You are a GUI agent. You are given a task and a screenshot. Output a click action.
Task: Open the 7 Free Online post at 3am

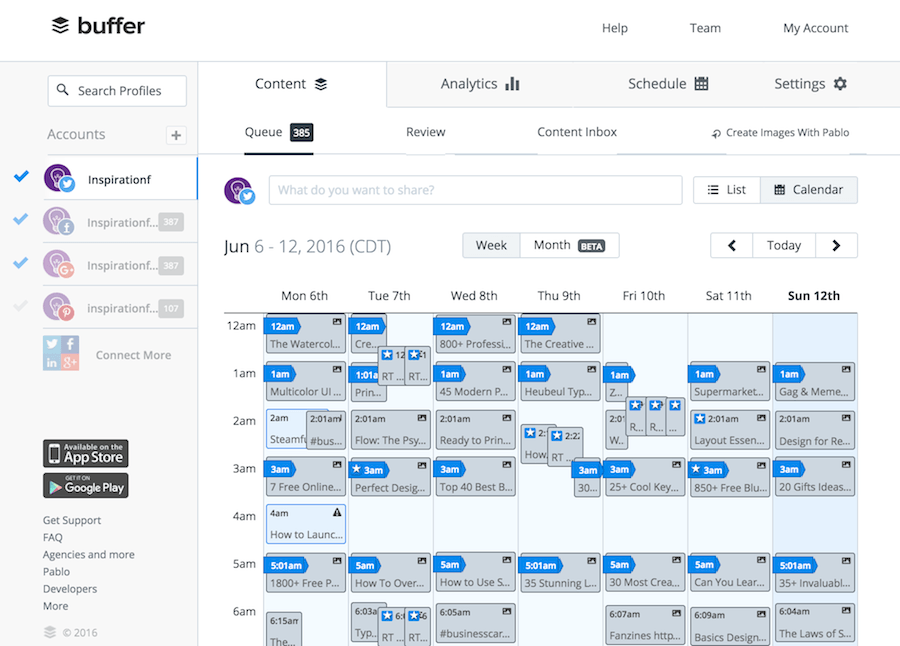point(305,477)
